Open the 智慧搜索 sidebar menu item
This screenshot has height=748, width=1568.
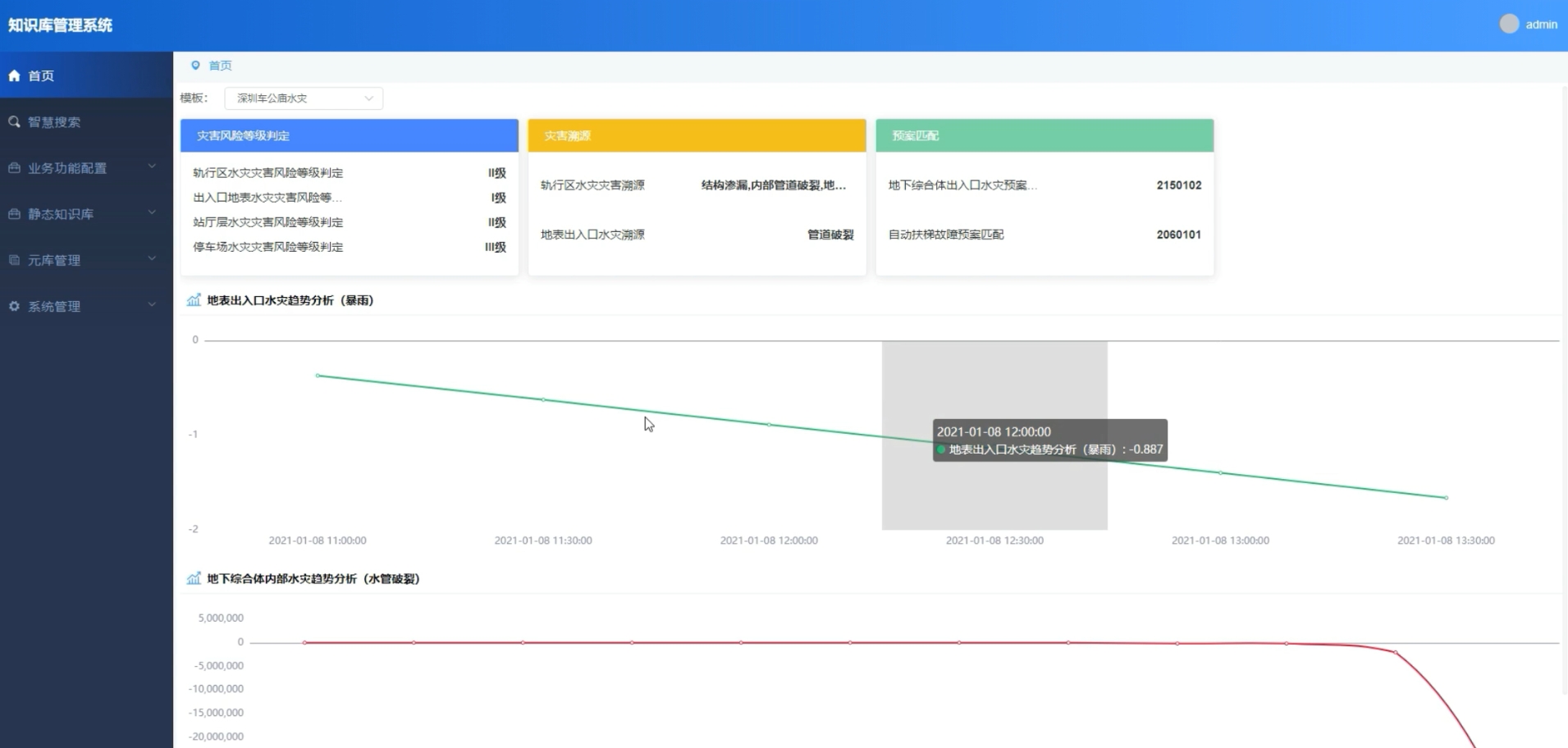(x=86, y=121)
